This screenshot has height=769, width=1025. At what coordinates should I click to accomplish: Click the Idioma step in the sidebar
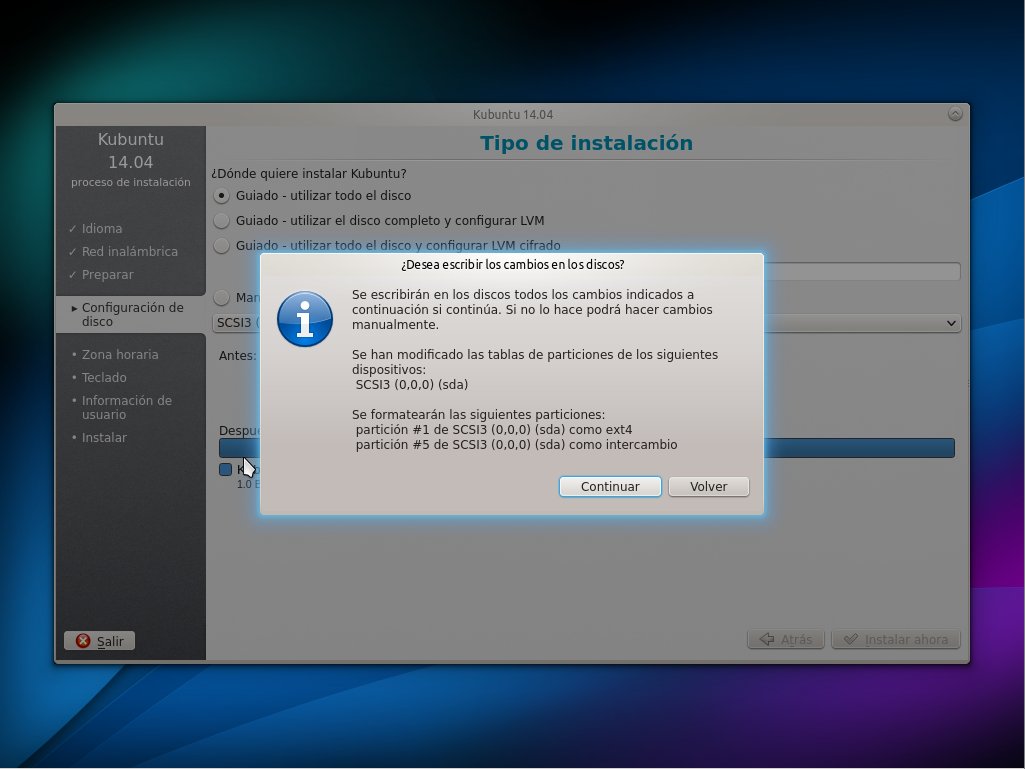[101, 229]
